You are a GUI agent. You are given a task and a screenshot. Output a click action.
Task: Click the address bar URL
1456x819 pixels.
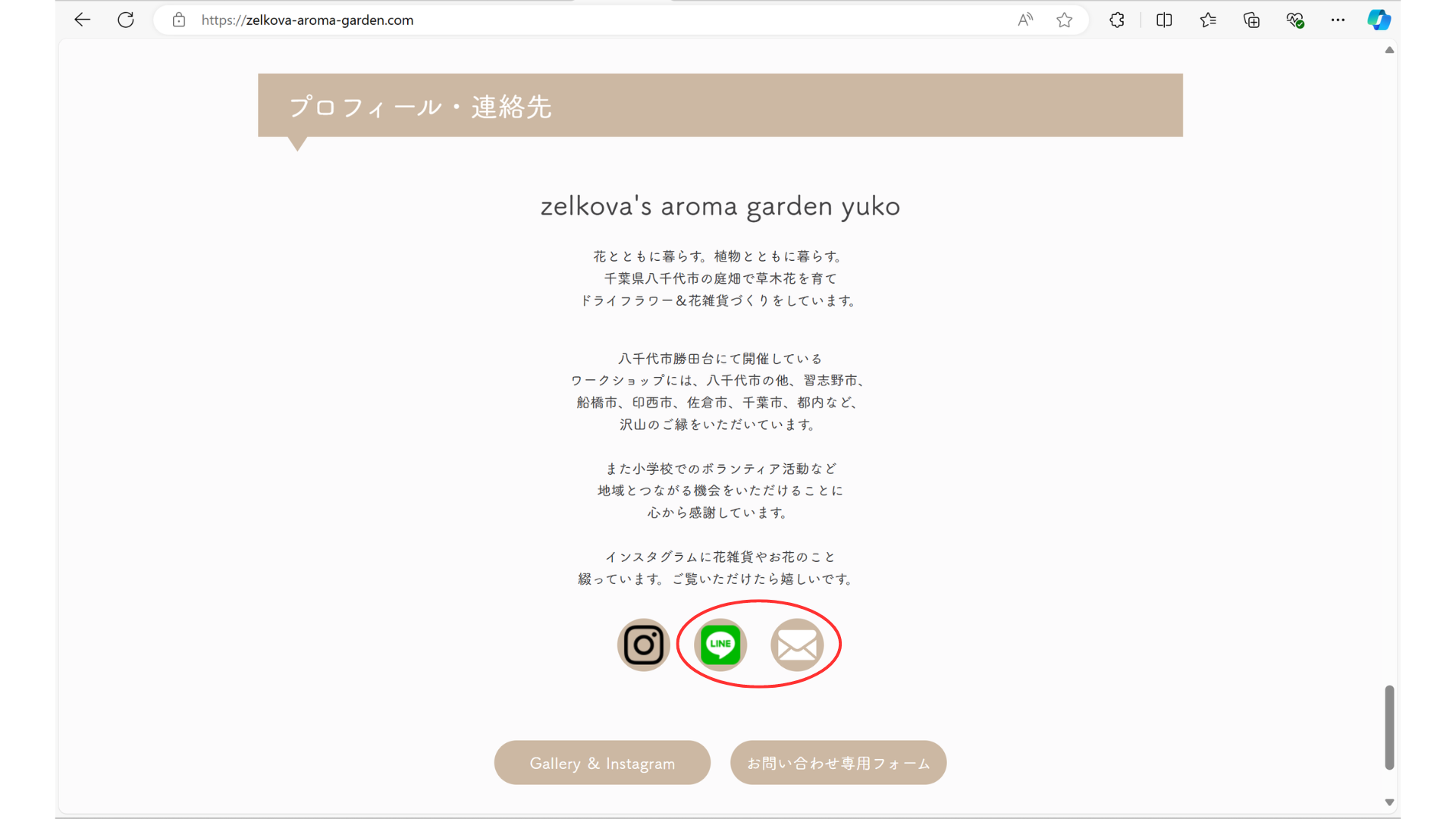click(307, 20)
